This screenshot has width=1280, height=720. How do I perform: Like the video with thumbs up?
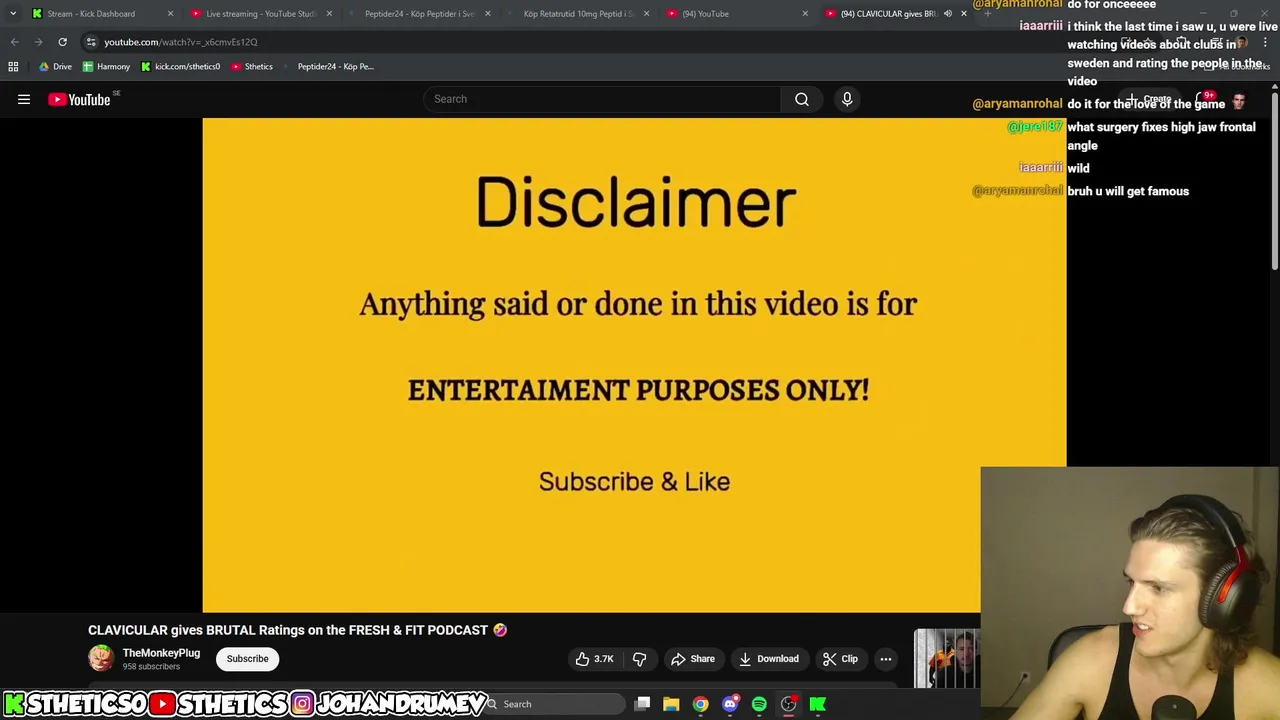pyautogui.click(x=593, y=659)
